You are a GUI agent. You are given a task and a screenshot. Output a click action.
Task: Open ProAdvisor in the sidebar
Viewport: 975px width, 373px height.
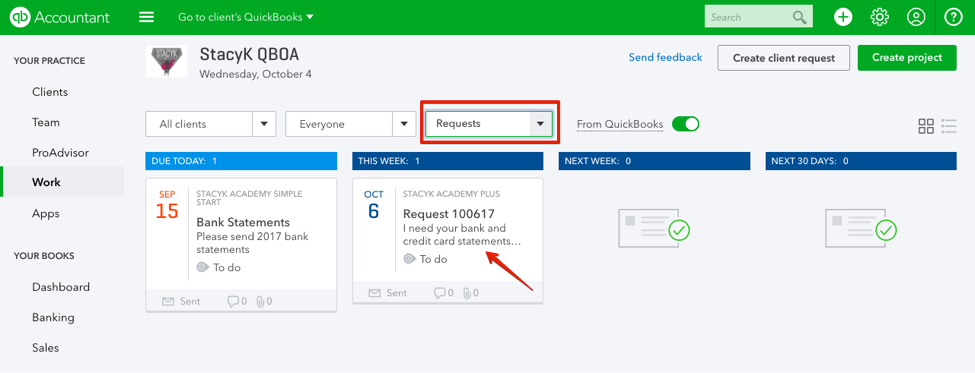coord(60,152)
